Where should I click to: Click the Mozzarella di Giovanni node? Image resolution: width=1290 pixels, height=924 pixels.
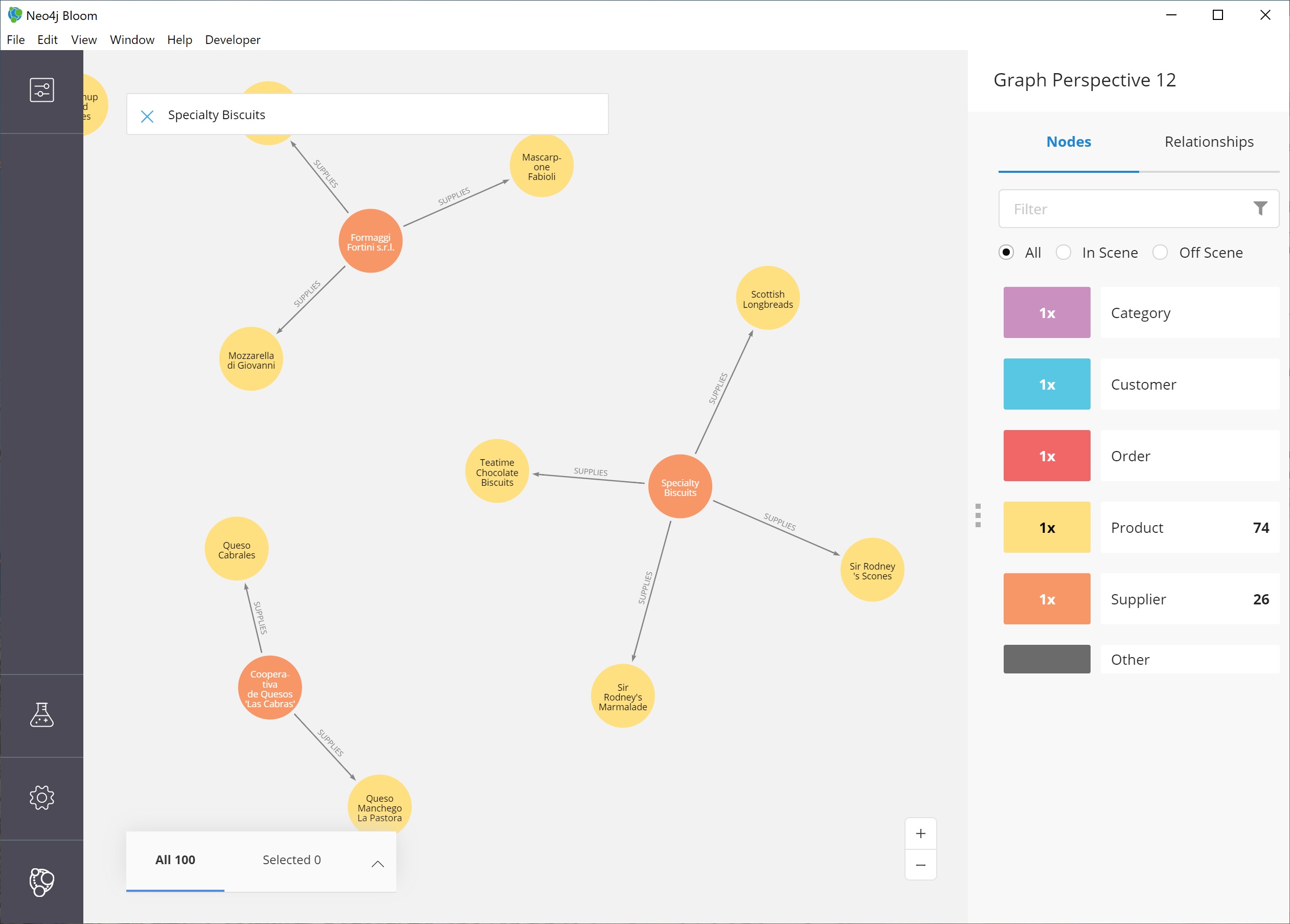pos(251,359)
